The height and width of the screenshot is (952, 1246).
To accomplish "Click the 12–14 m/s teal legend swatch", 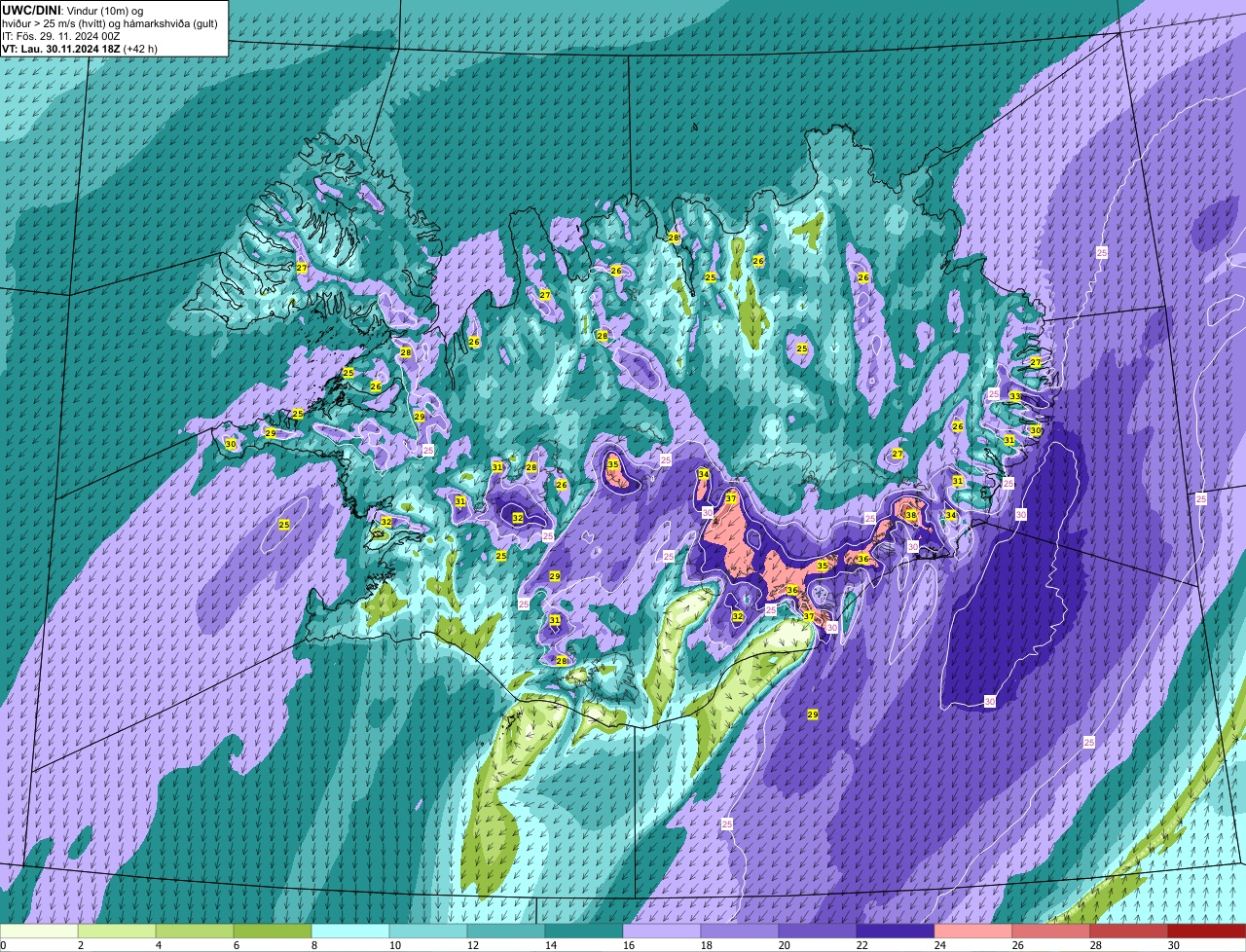I will (x=506, y=932).
